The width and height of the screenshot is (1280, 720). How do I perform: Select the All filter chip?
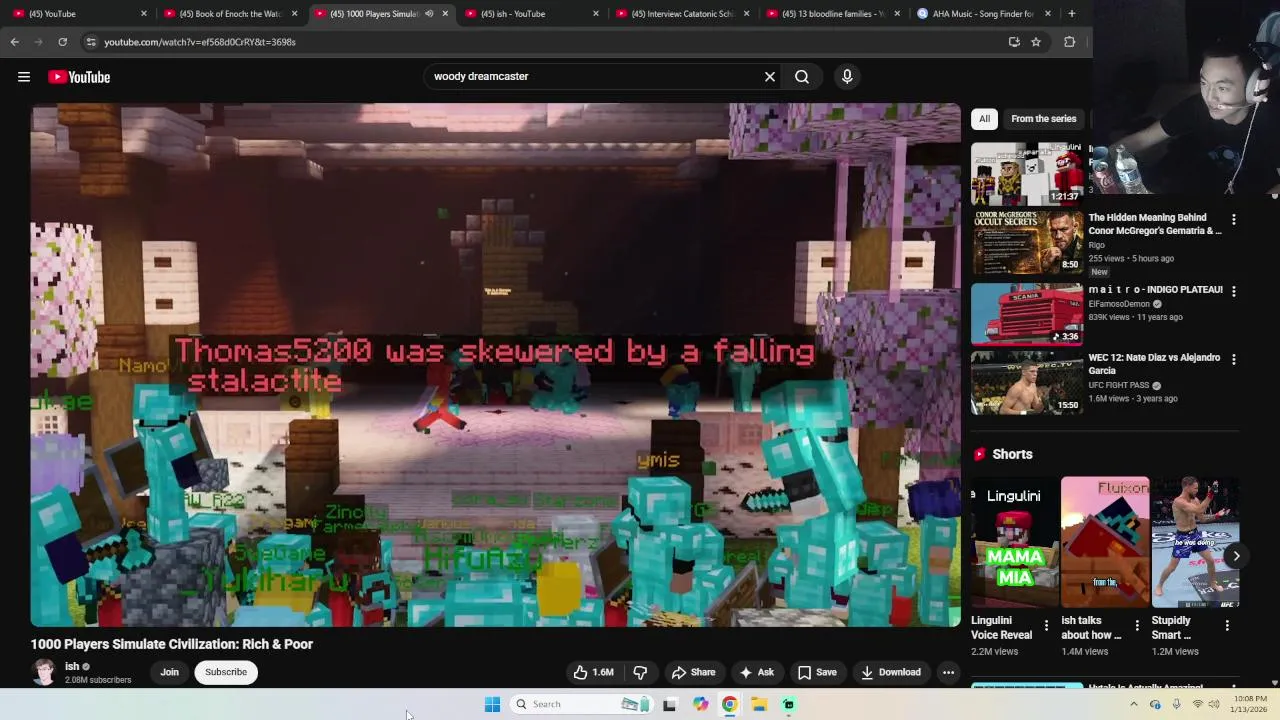(x=984, y=119)
